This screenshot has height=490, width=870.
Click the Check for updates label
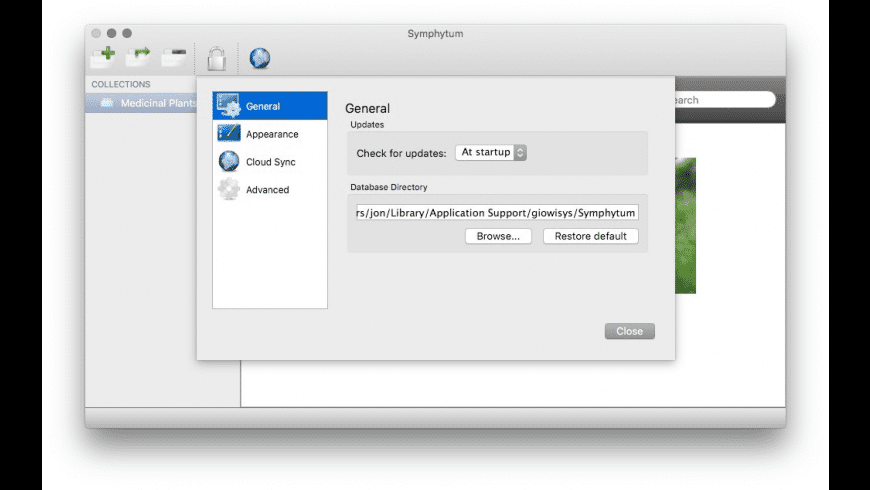[x=401, y=153]
